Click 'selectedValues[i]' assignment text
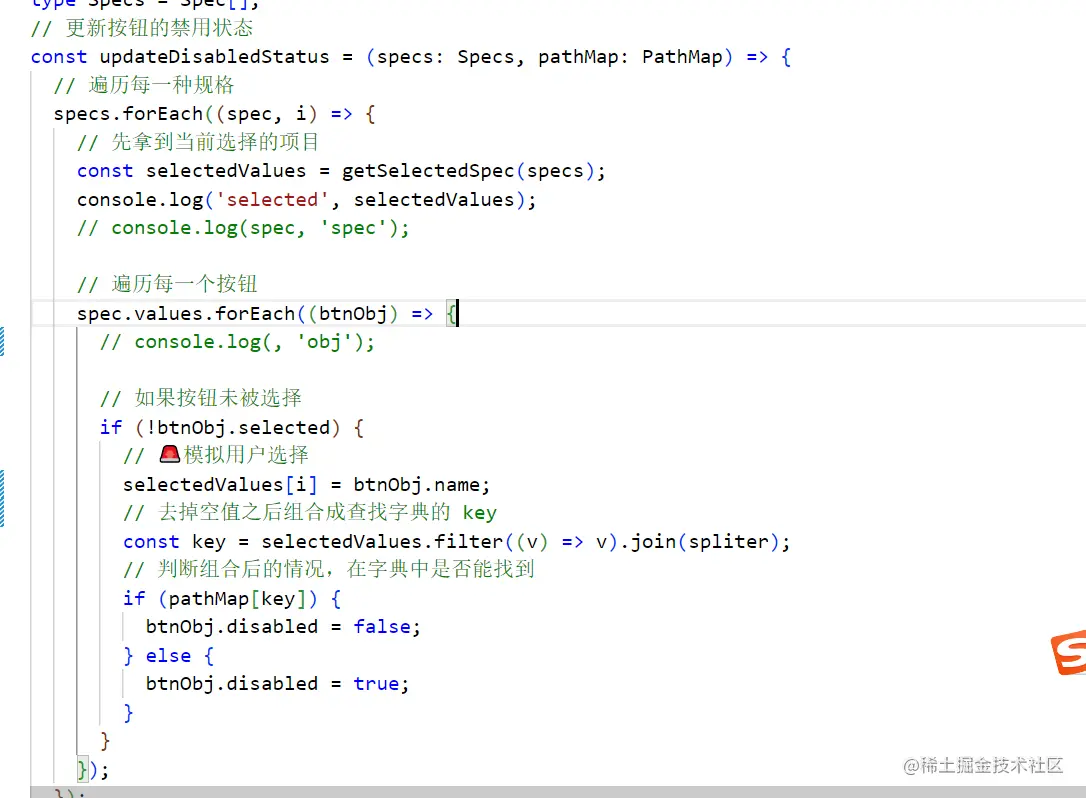The image size is (1086, 798). (x=220, y=485)
